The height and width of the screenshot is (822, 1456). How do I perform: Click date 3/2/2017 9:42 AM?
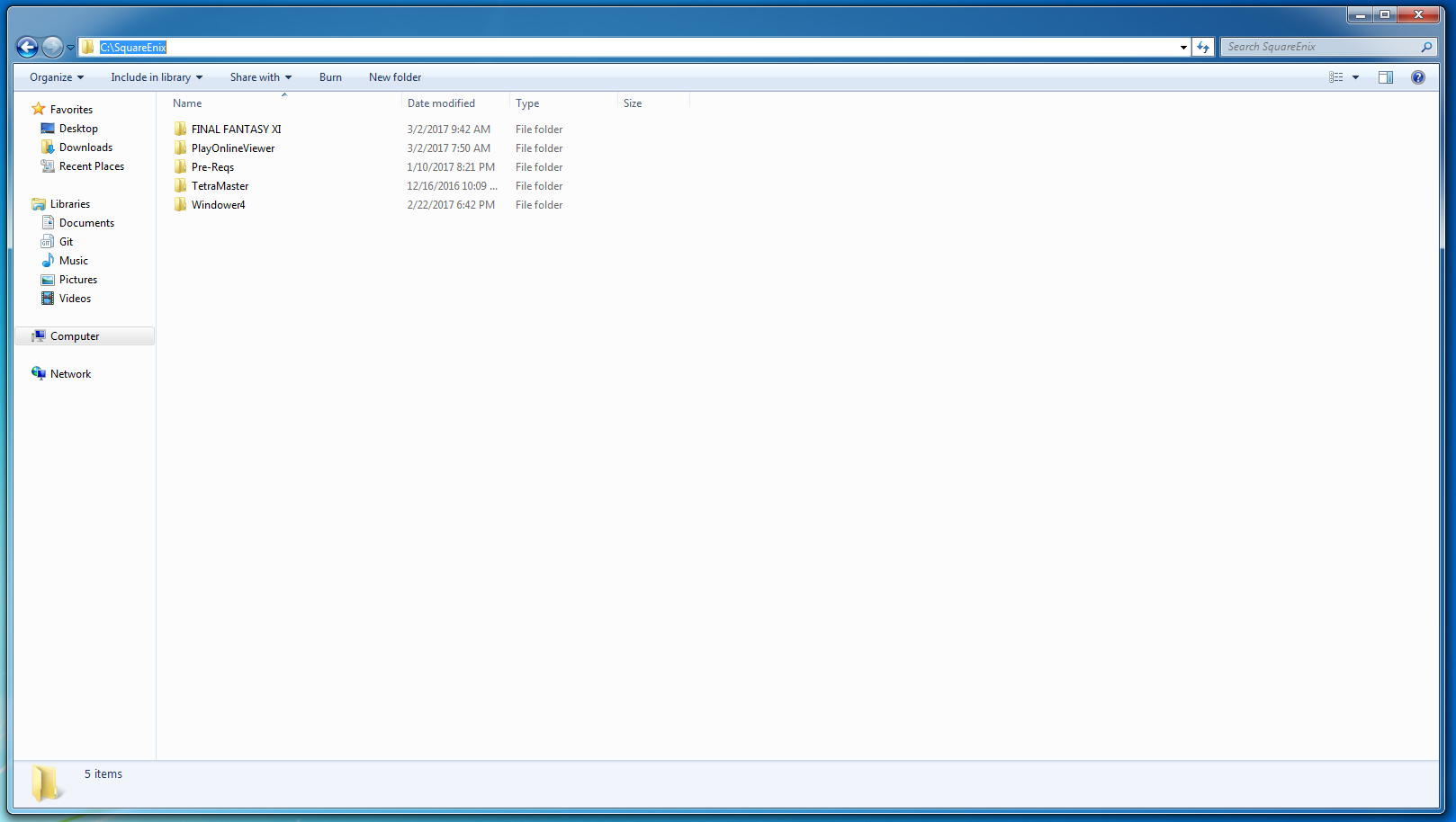tap(448, 130)
